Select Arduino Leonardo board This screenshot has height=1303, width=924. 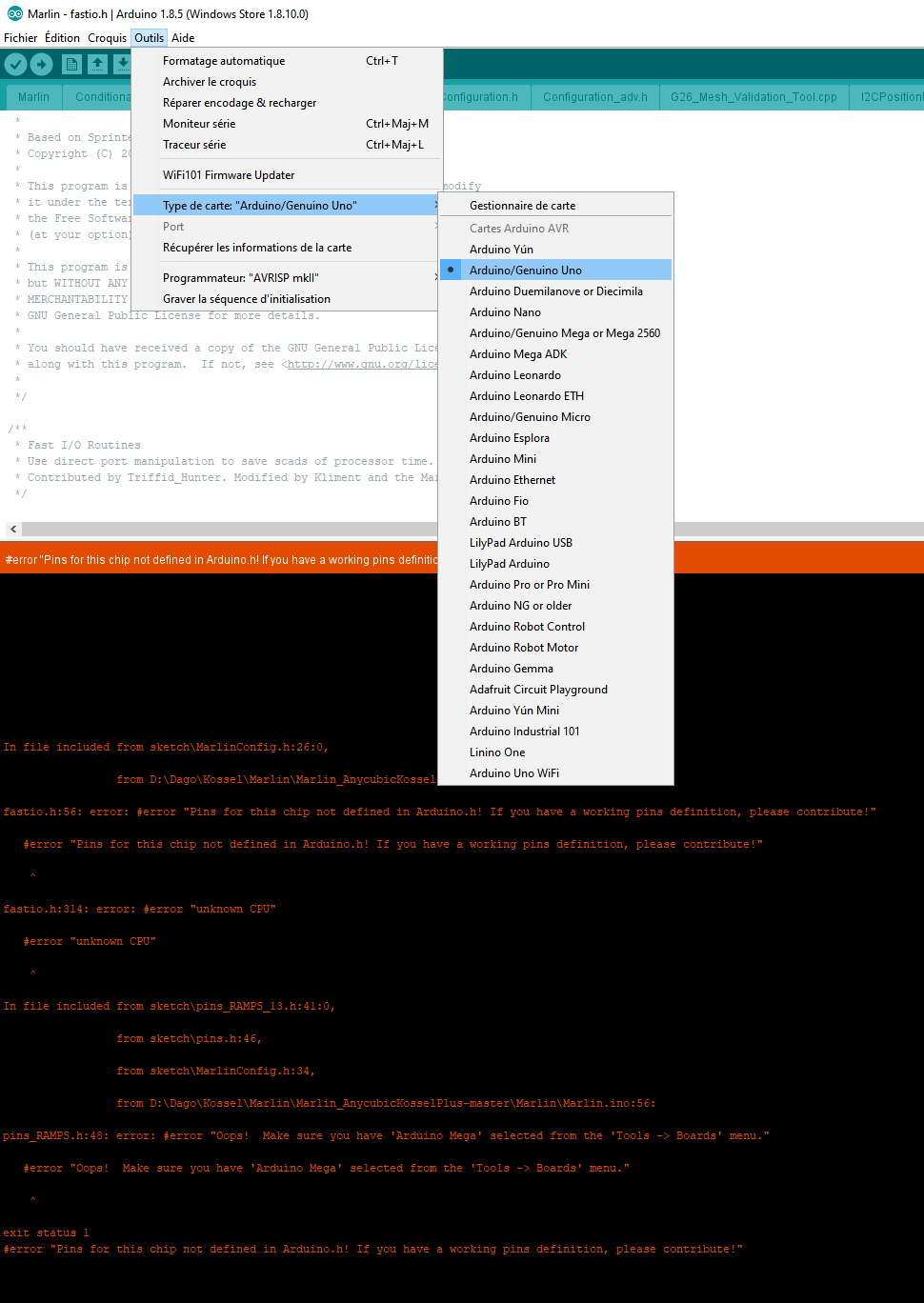click(x=555, y=375)
